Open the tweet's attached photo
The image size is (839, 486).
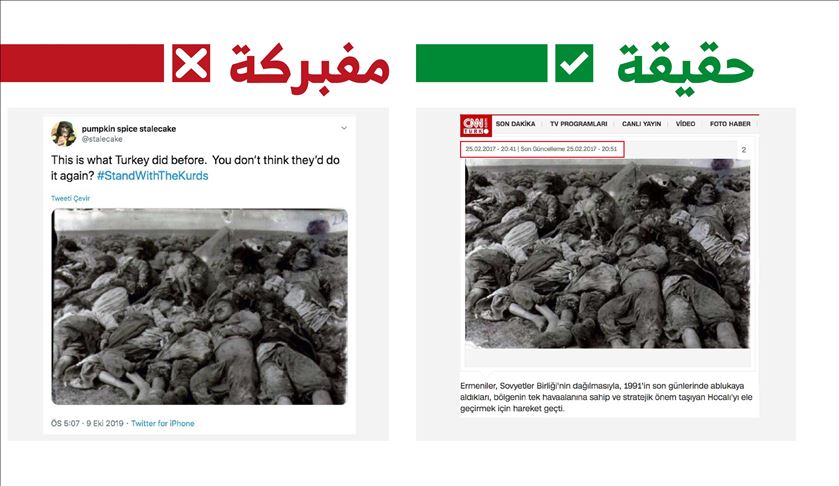[200, 307]
